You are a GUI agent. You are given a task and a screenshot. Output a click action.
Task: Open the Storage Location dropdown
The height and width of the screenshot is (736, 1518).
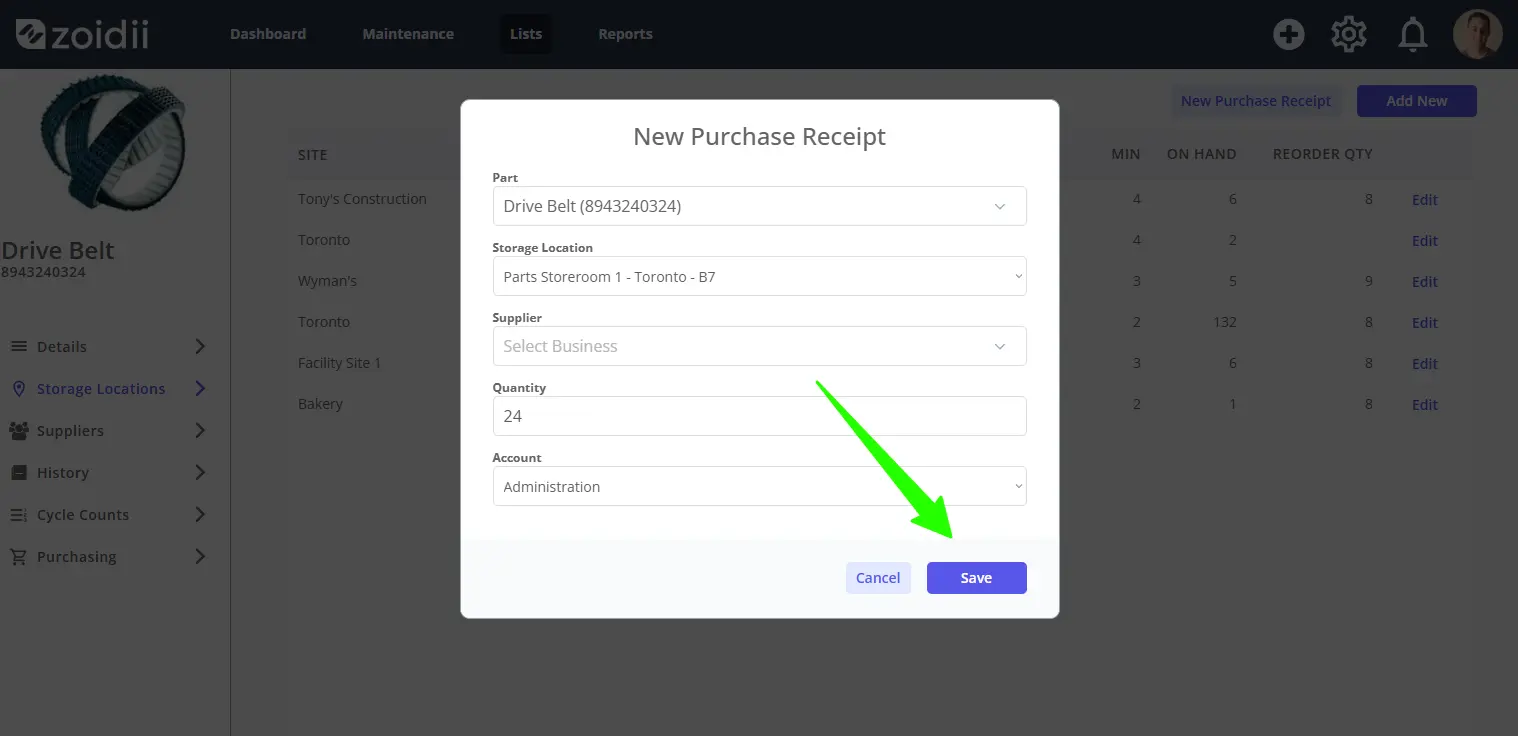[x=759, y=276]
